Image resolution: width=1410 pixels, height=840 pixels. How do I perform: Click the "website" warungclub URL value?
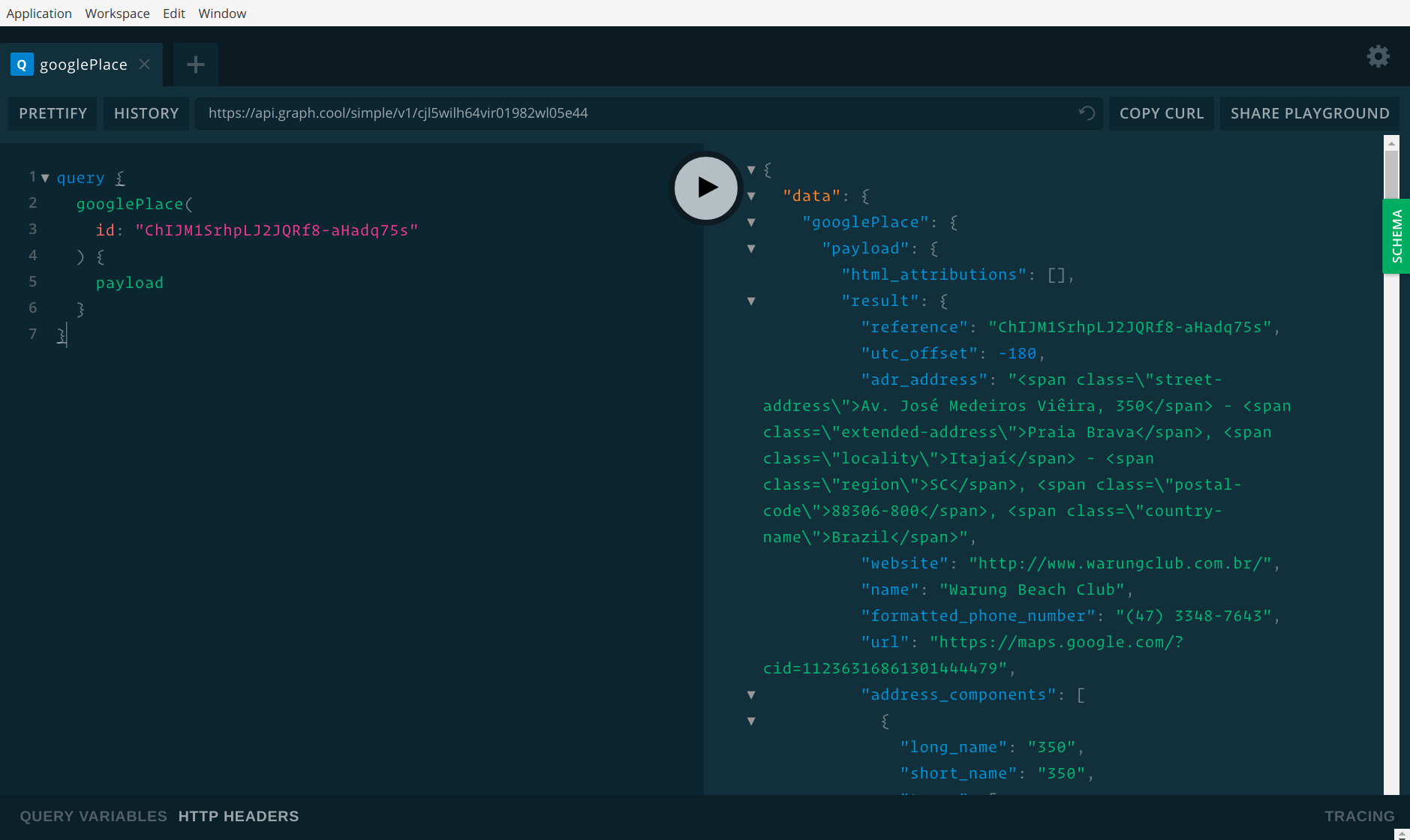pos(1120,563)
